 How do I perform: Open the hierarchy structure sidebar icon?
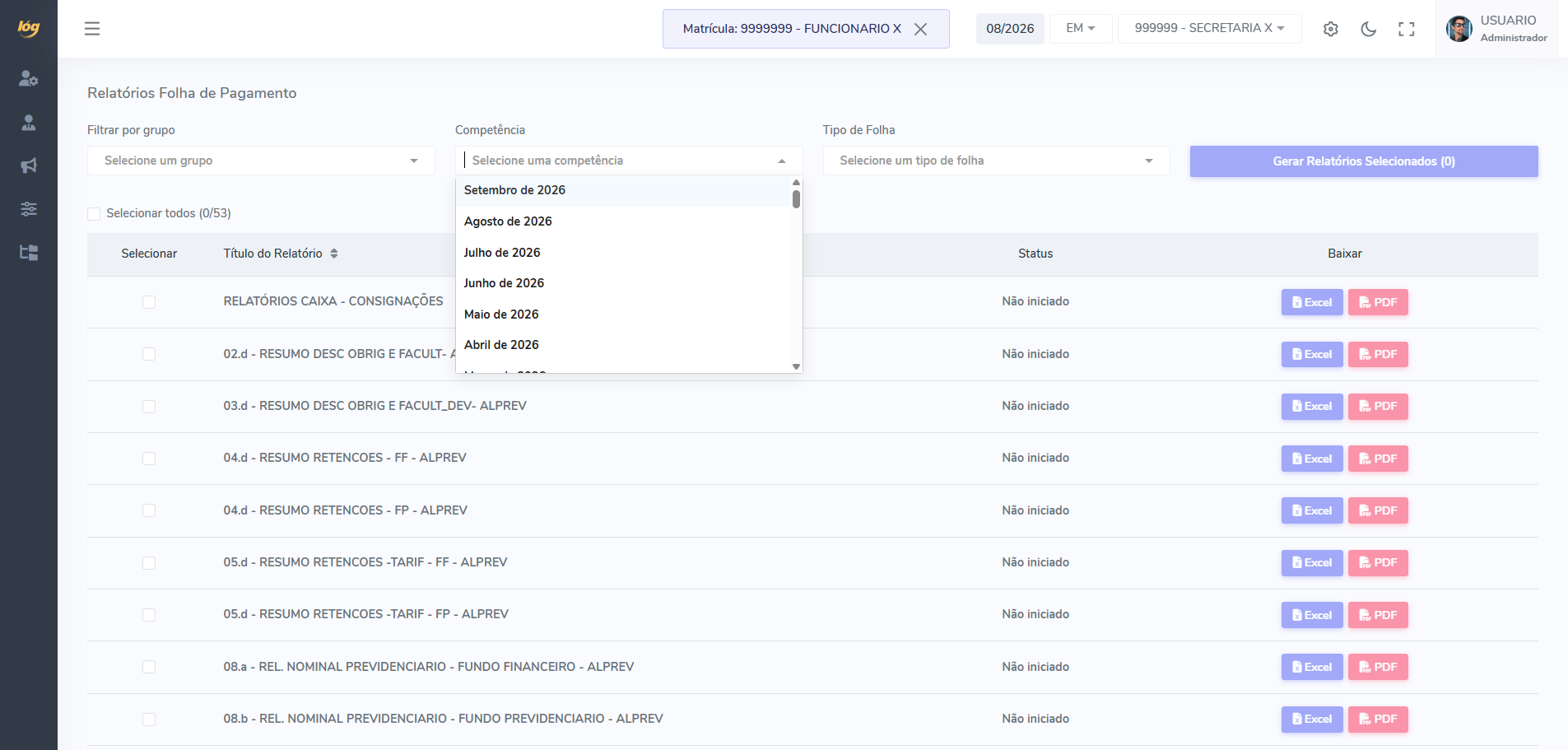29,253
